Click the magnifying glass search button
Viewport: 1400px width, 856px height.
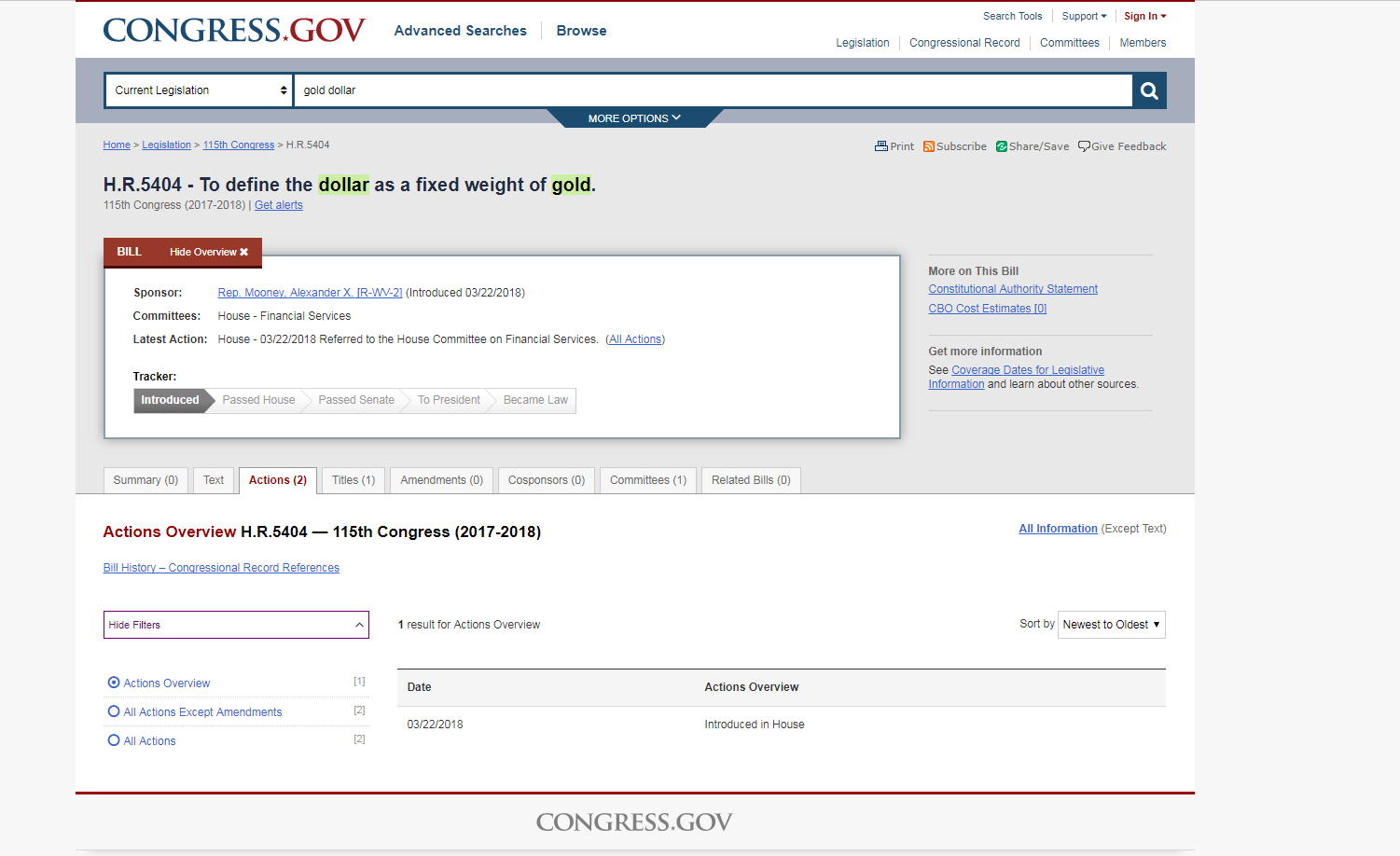pos(1149,90)
